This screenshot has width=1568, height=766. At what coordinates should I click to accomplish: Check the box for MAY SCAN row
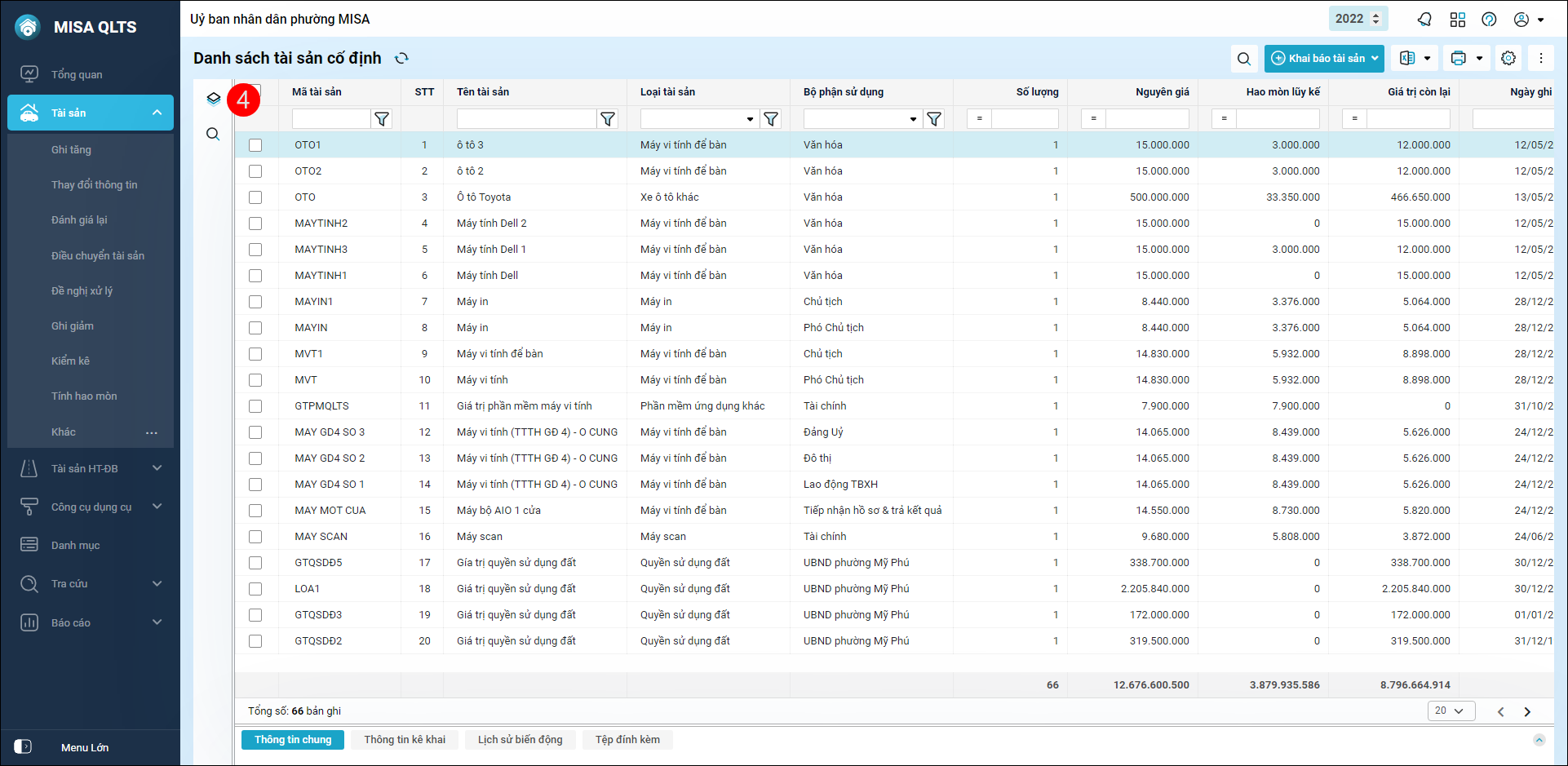pyautogui.click(x=255, y=537)
